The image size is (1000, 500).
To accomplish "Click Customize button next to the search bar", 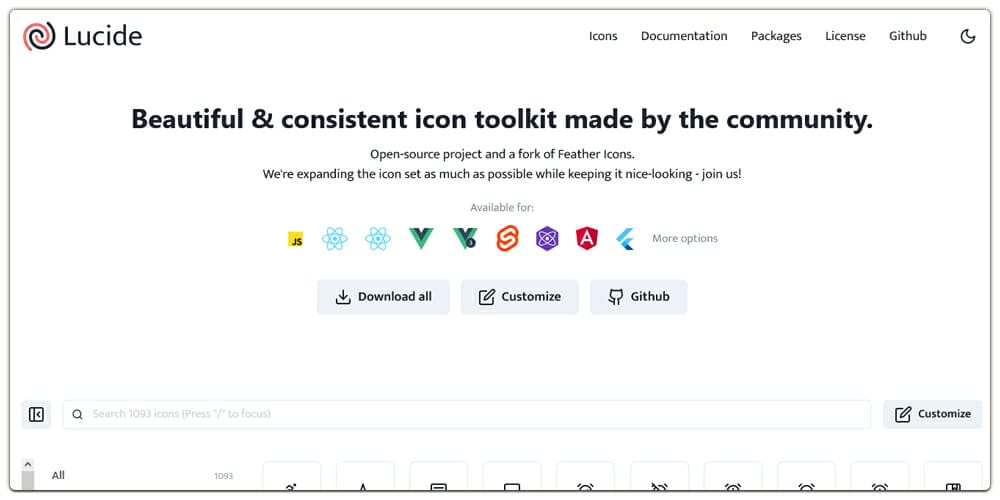I will point(932,414).
